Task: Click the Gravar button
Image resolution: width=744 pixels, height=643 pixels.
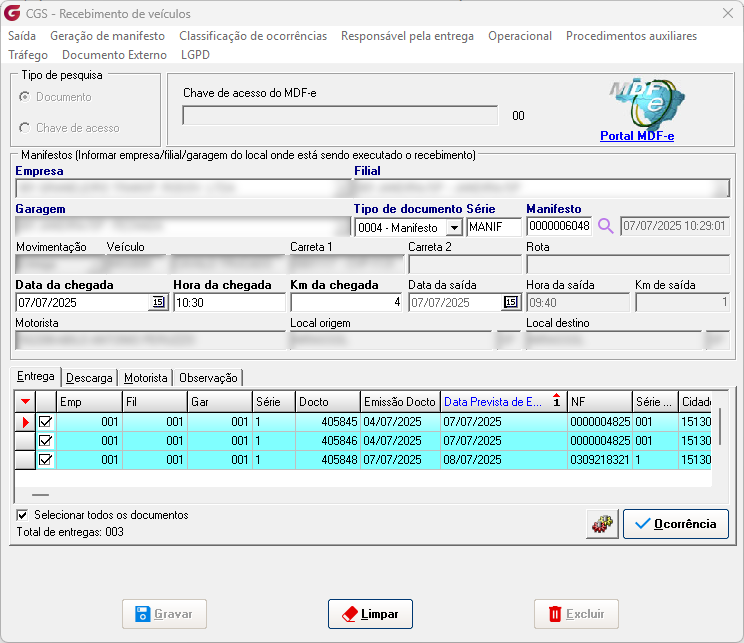Action: pyautogui.click(x=164, y=614)
